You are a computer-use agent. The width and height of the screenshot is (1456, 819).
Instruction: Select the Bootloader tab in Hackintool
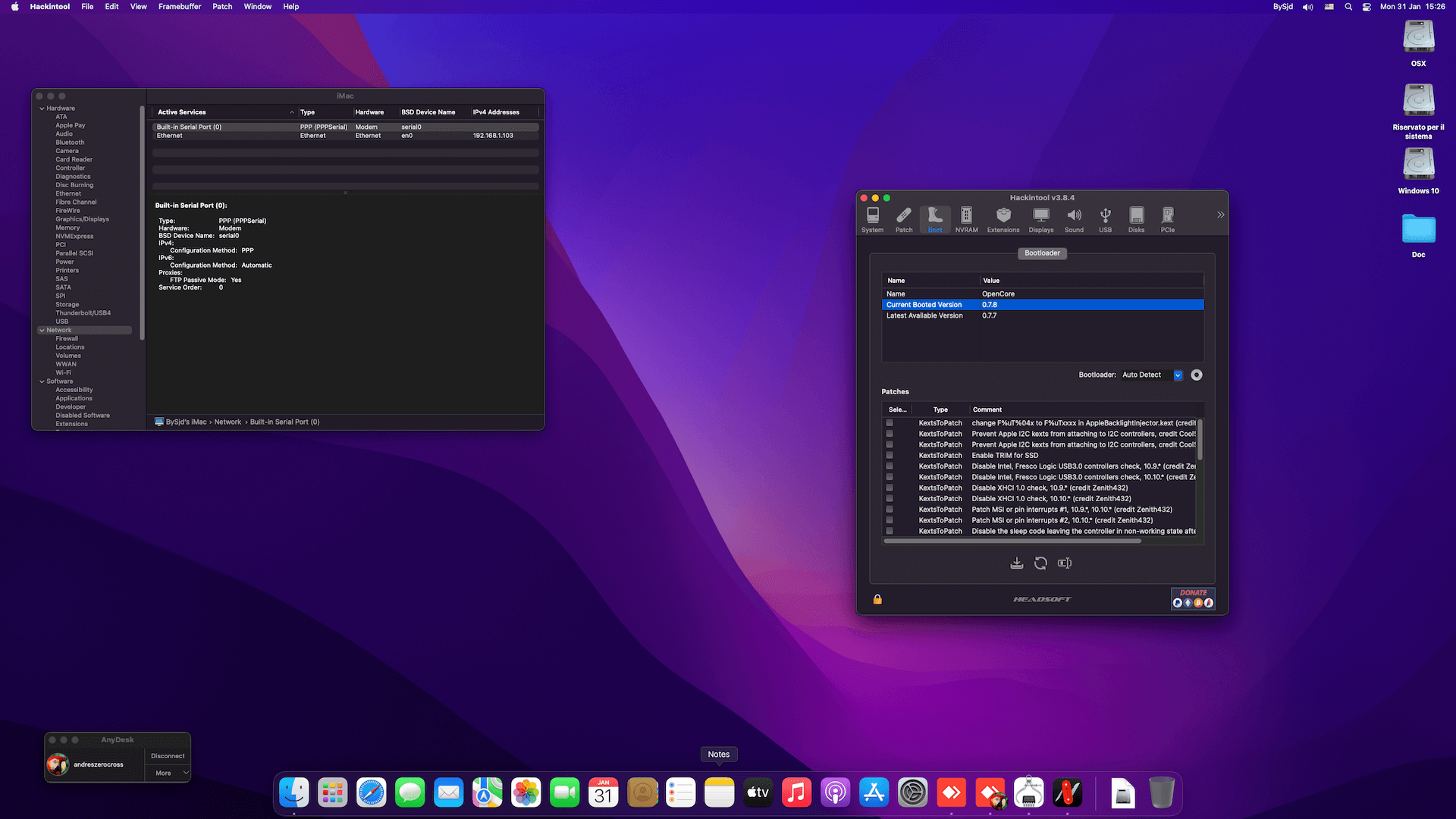pos(1042,253)
